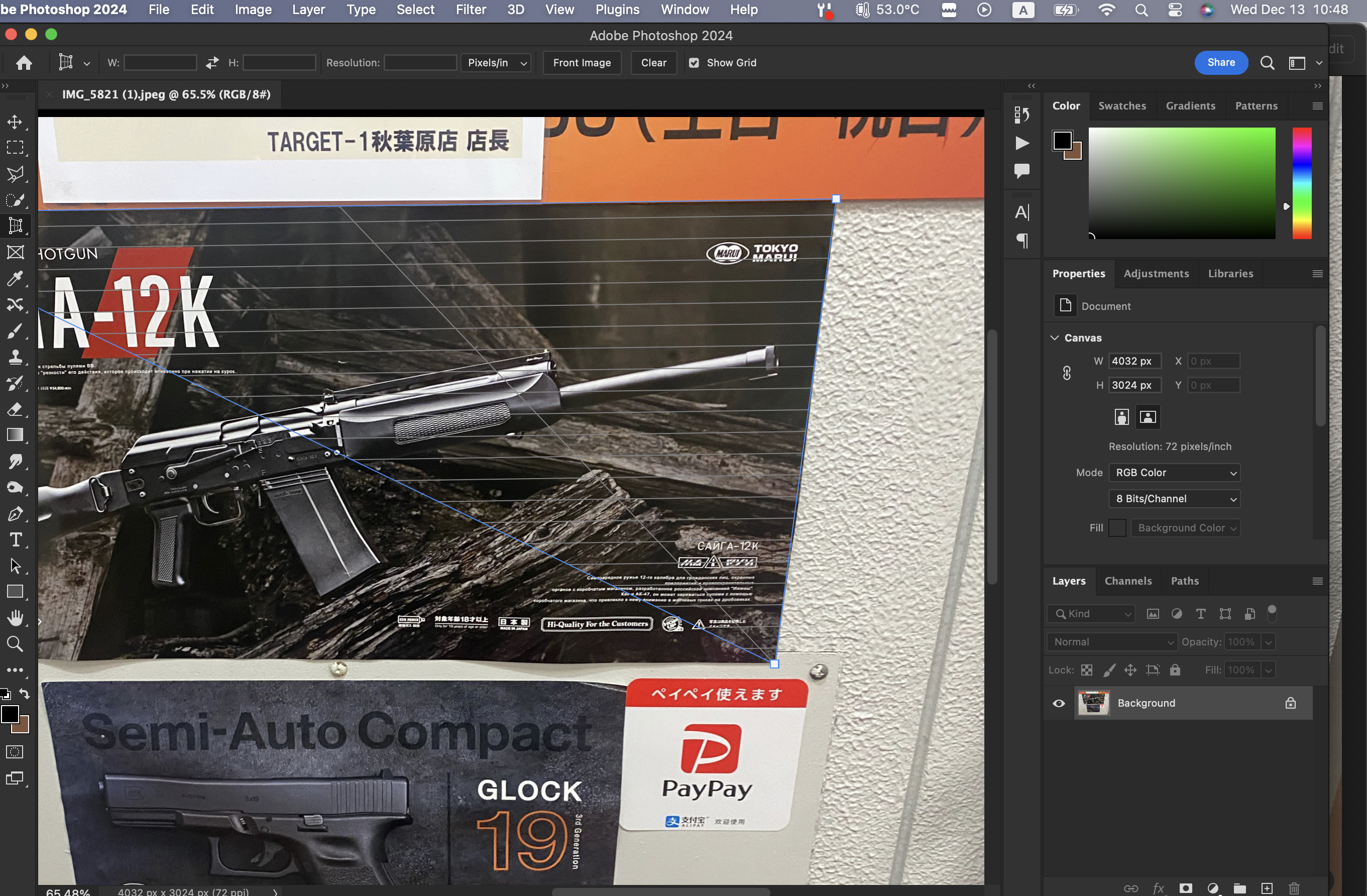Select the Clone Stamp tool
The width and height of the screenshot is (1367, 896).
tap(15, 357)
